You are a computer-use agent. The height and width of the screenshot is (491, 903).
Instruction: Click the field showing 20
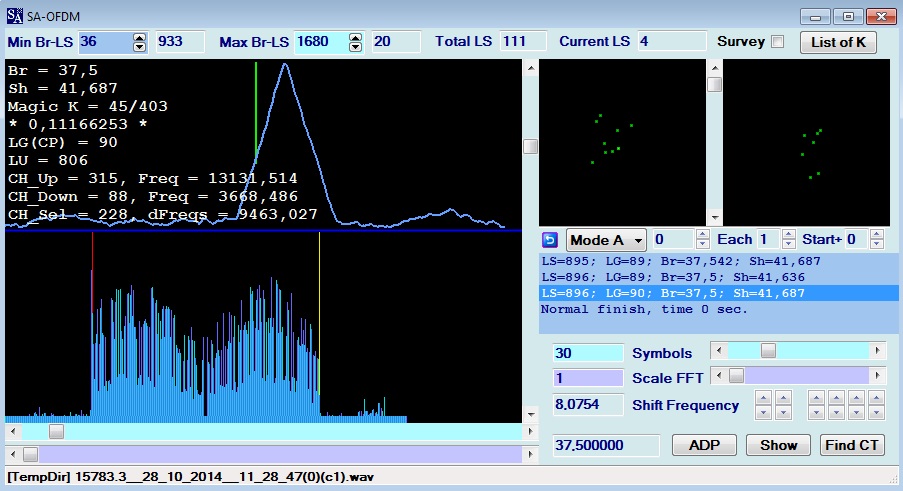[x=396, y=42]
